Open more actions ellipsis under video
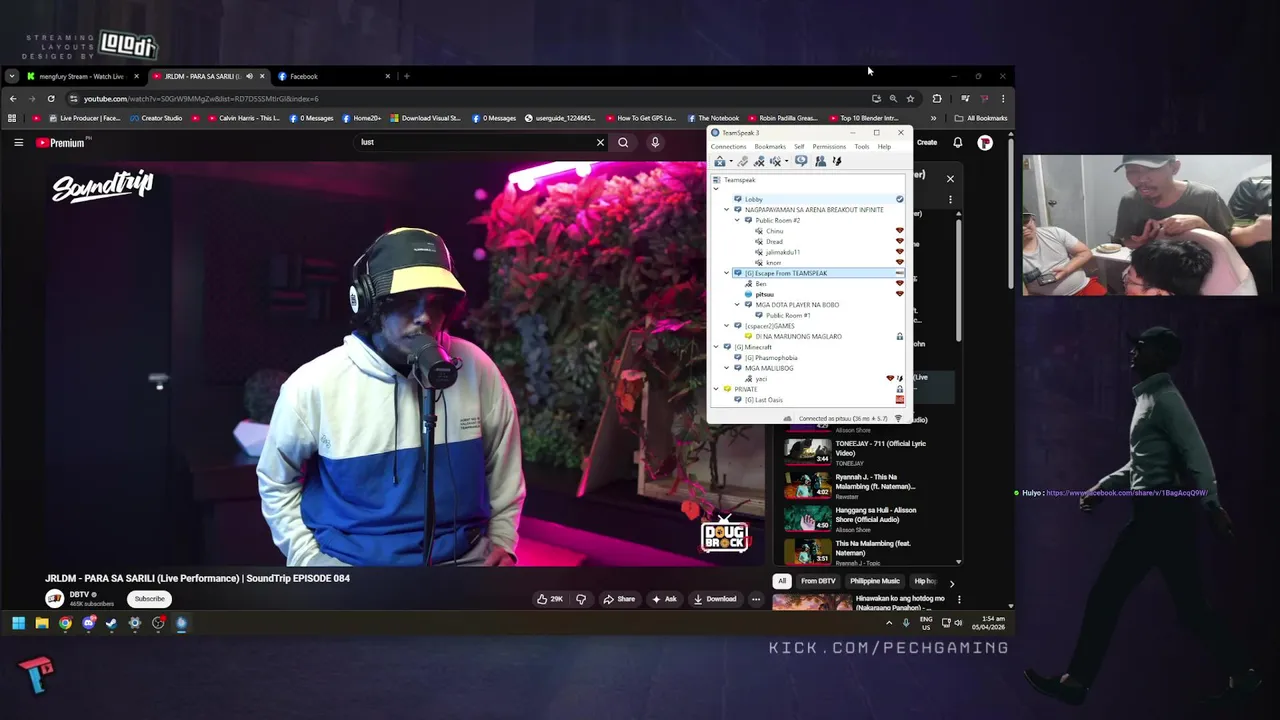Viewport: 1280px width, 720px height. [756, 599]
